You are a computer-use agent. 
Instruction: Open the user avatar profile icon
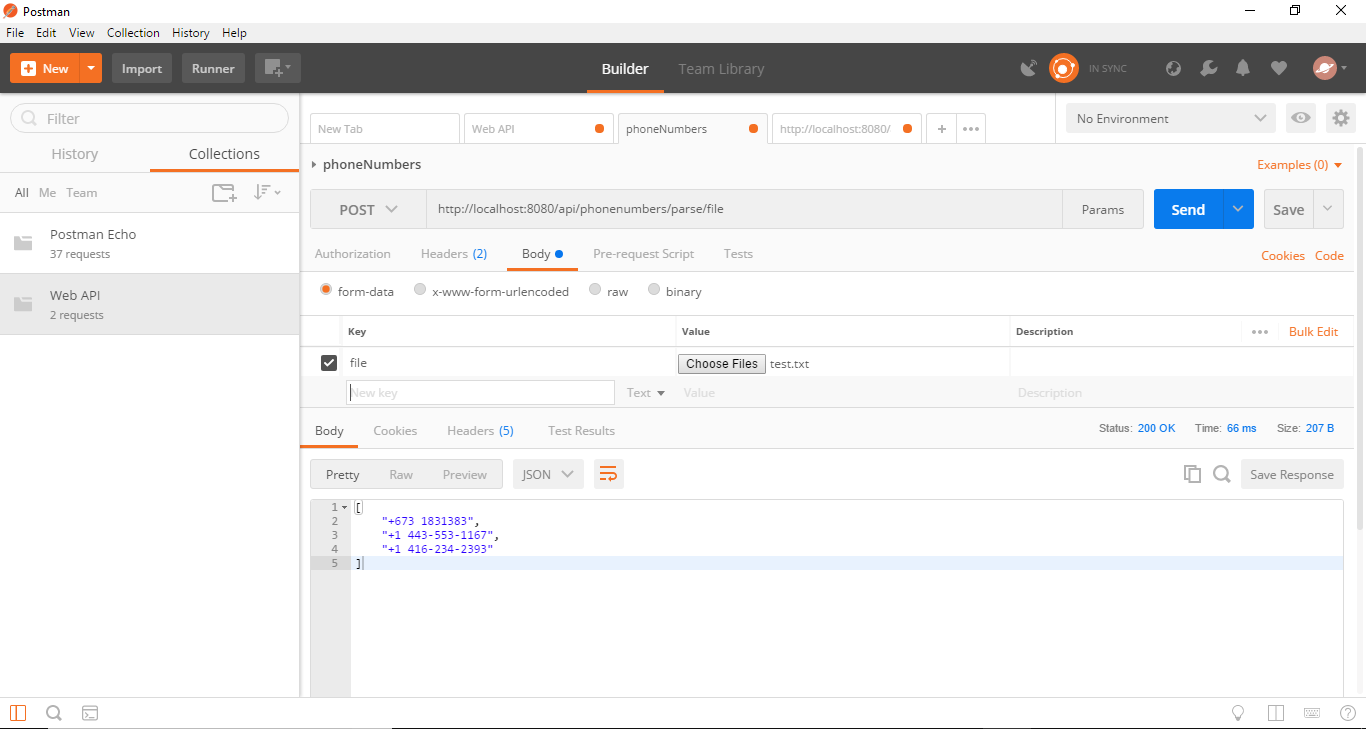pyautogui.click(x=1325, y=68)
